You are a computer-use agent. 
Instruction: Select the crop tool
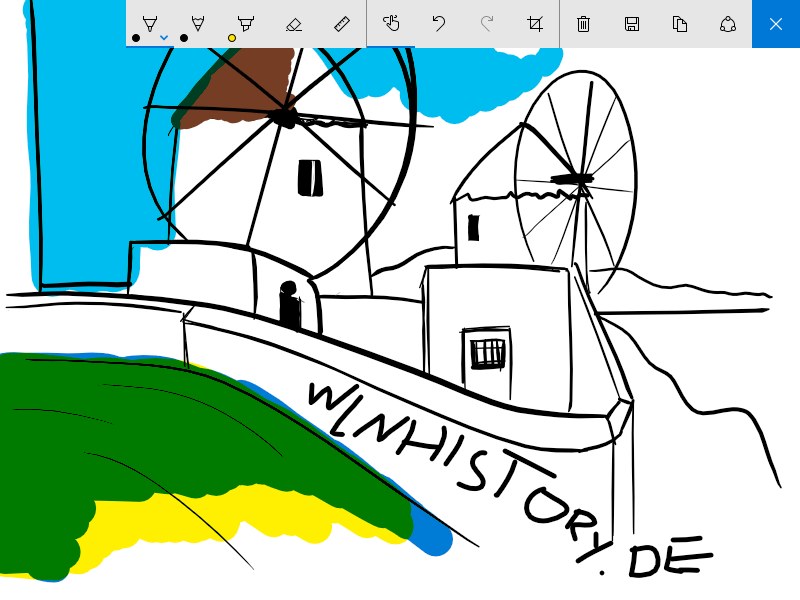535,24
